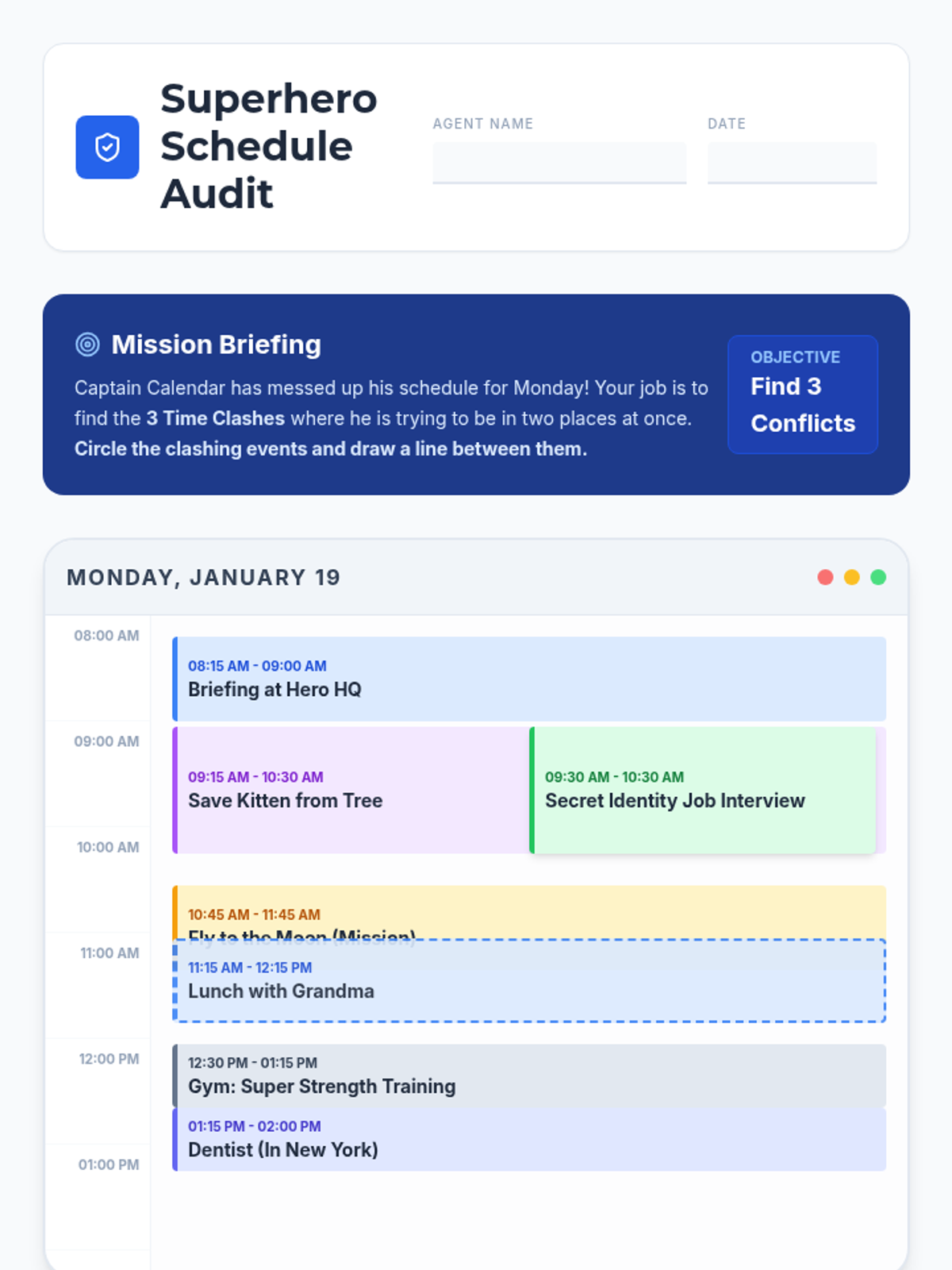Select the Fly to the Moon event
The width and height of the screenshot is (952, 1270).
528,912
